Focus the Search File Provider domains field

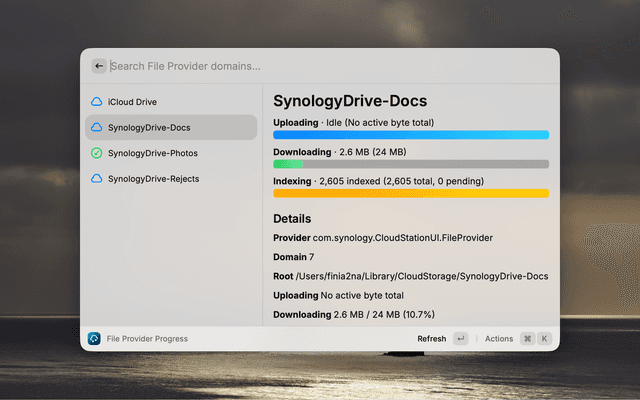[330, 66]
